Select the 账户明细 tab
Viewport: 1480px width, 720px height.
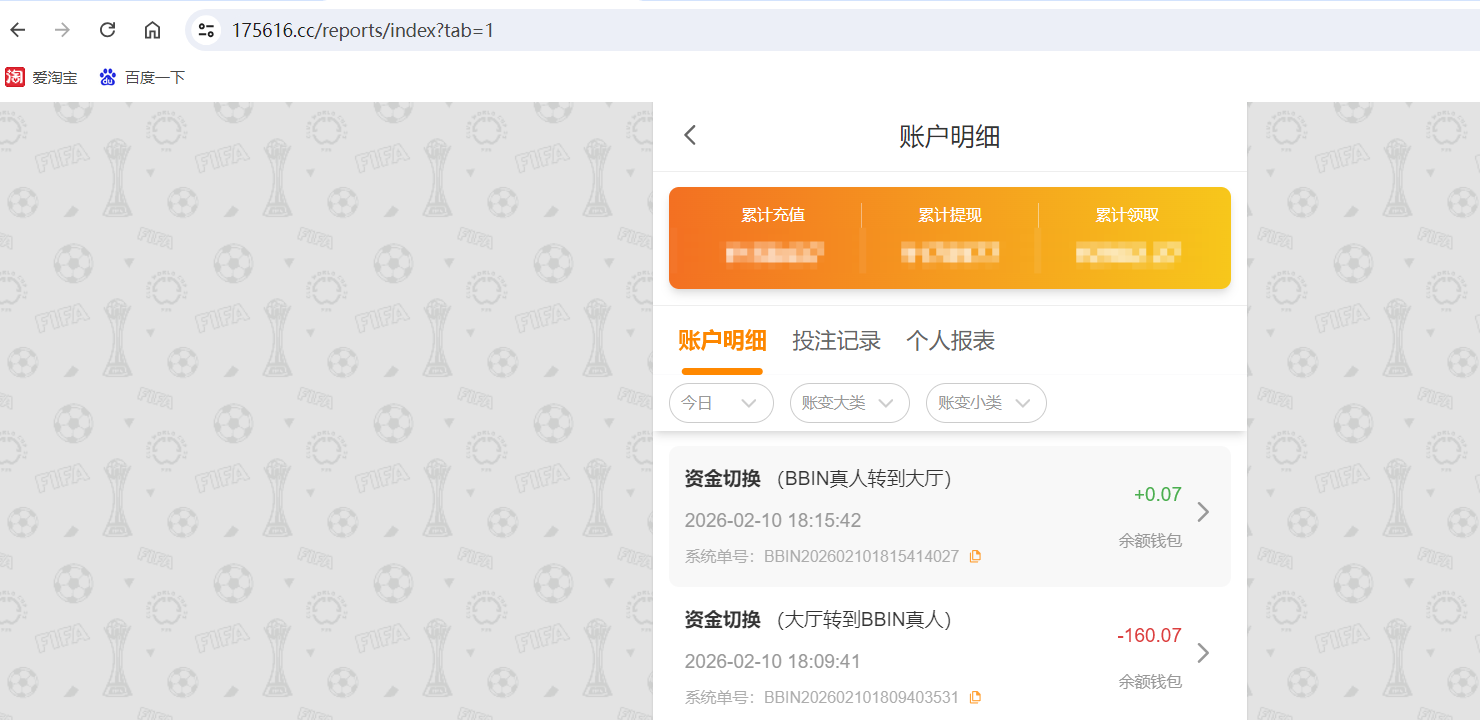pos(722,341)
